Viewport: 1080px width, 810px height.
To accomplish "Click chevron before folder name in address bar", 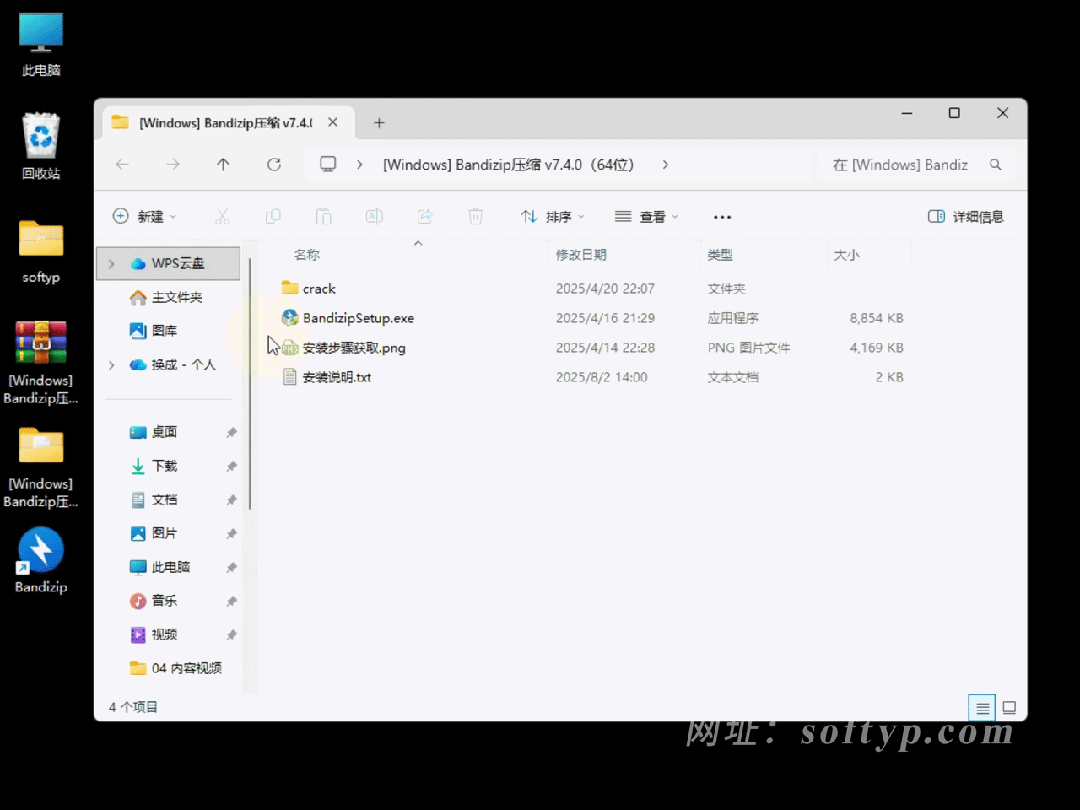I will (360, 165).
